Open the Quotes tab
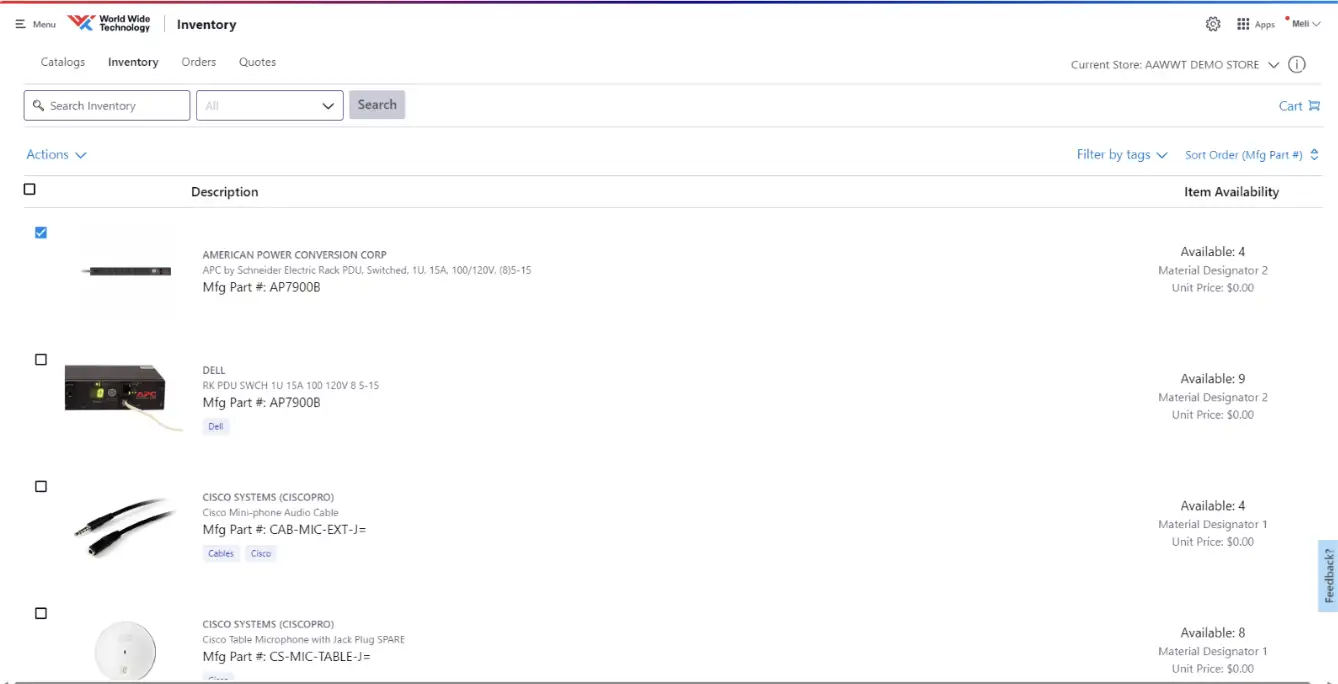The image size is (1338, 684). coord(257,62)
